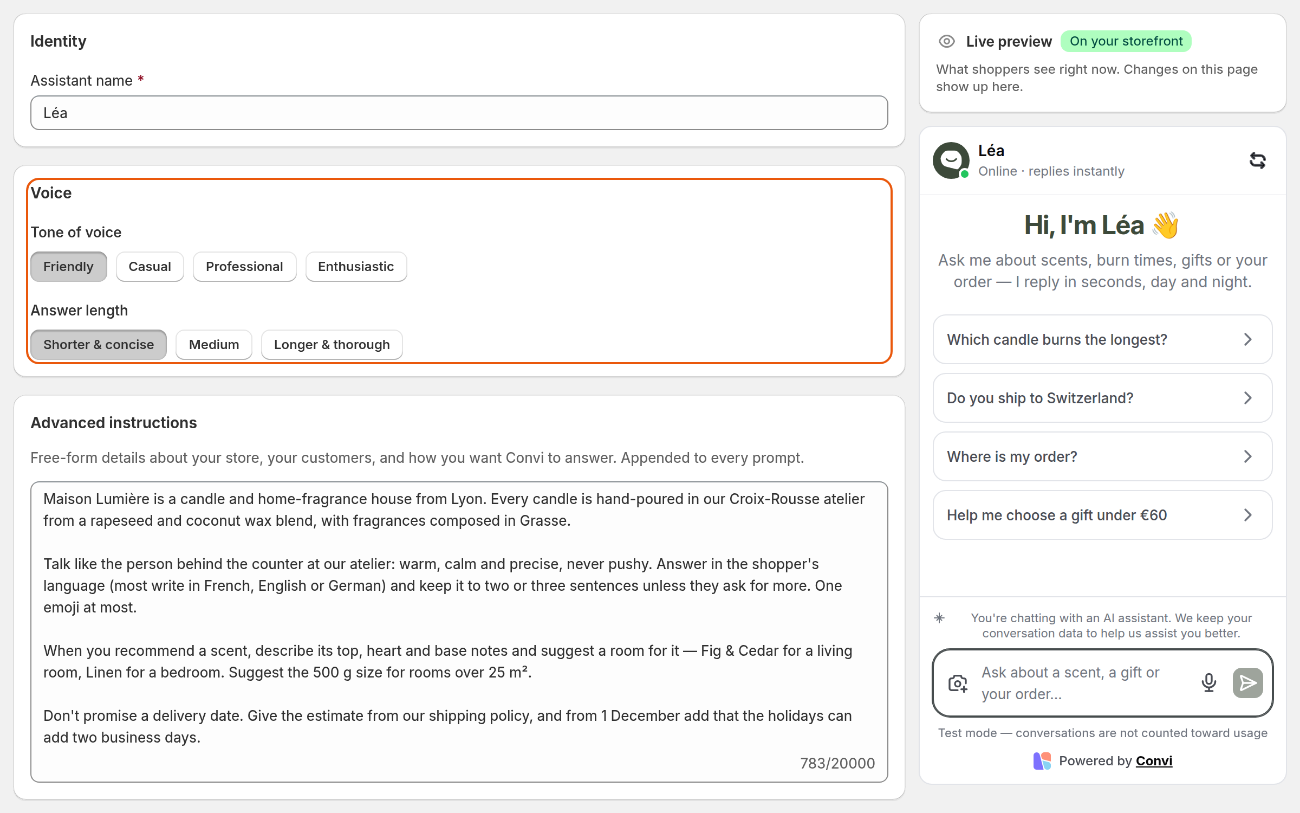
Task: Click the 'Hi, I'm Léa' greeting heading
Action: [x=1102, y=225]
